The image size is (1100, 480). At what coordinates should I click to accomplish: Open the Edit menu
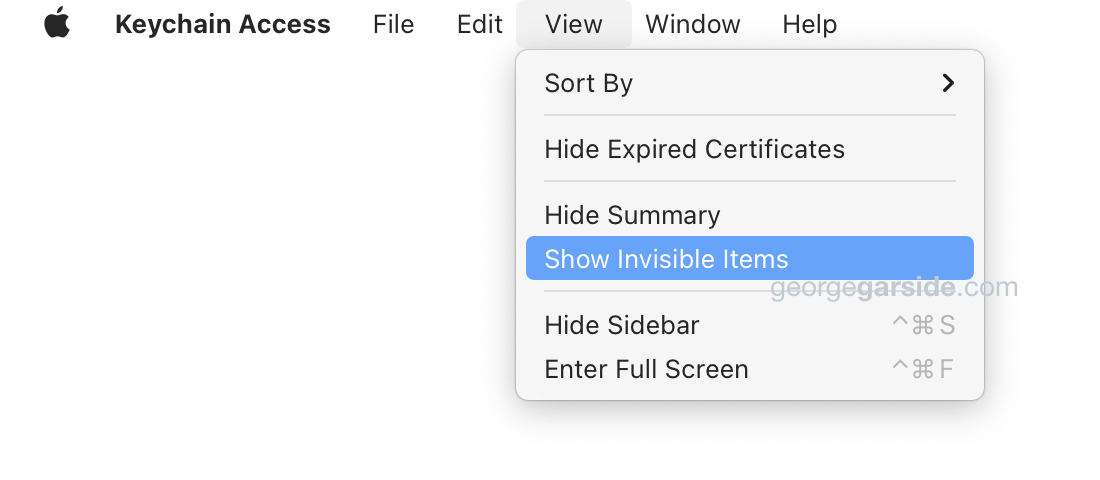[x=480, y=24]
